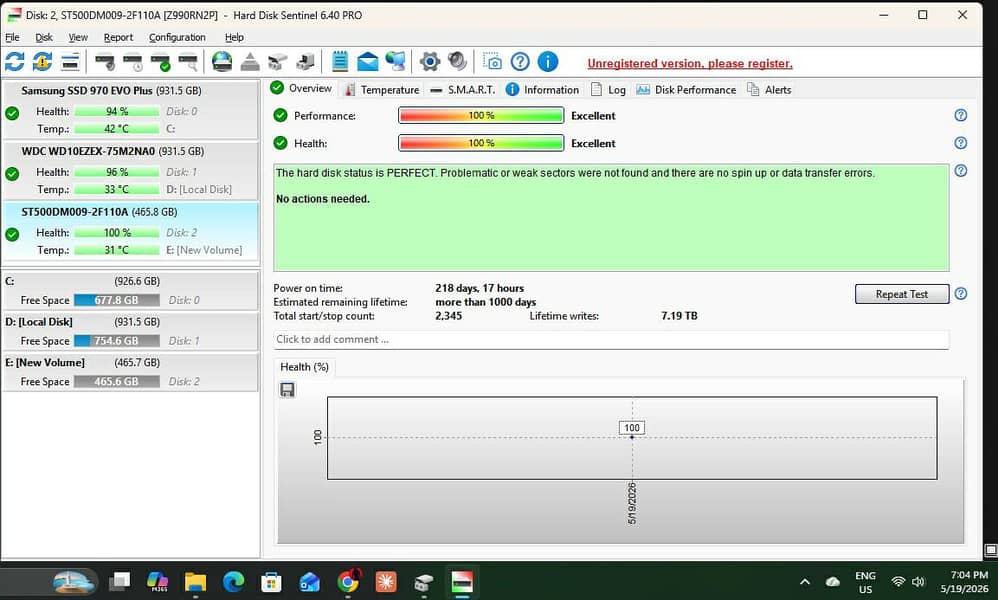Viewport: 998px width, 600px height.
Task: Click the Unregistered version, please register link
Action: pos(690,64)
